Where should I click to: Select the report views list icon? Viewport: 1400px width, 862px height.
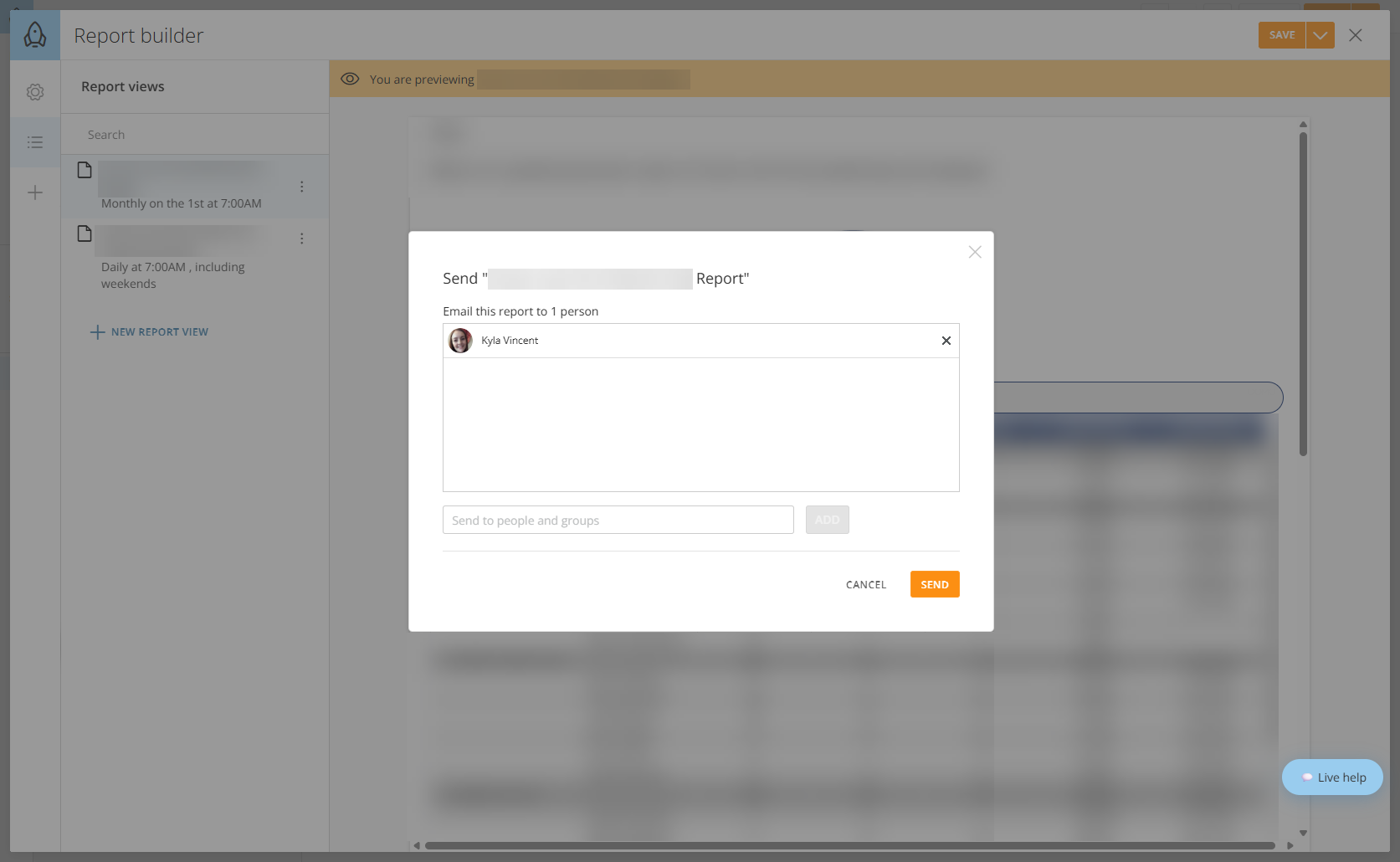[x=35, y=142]
